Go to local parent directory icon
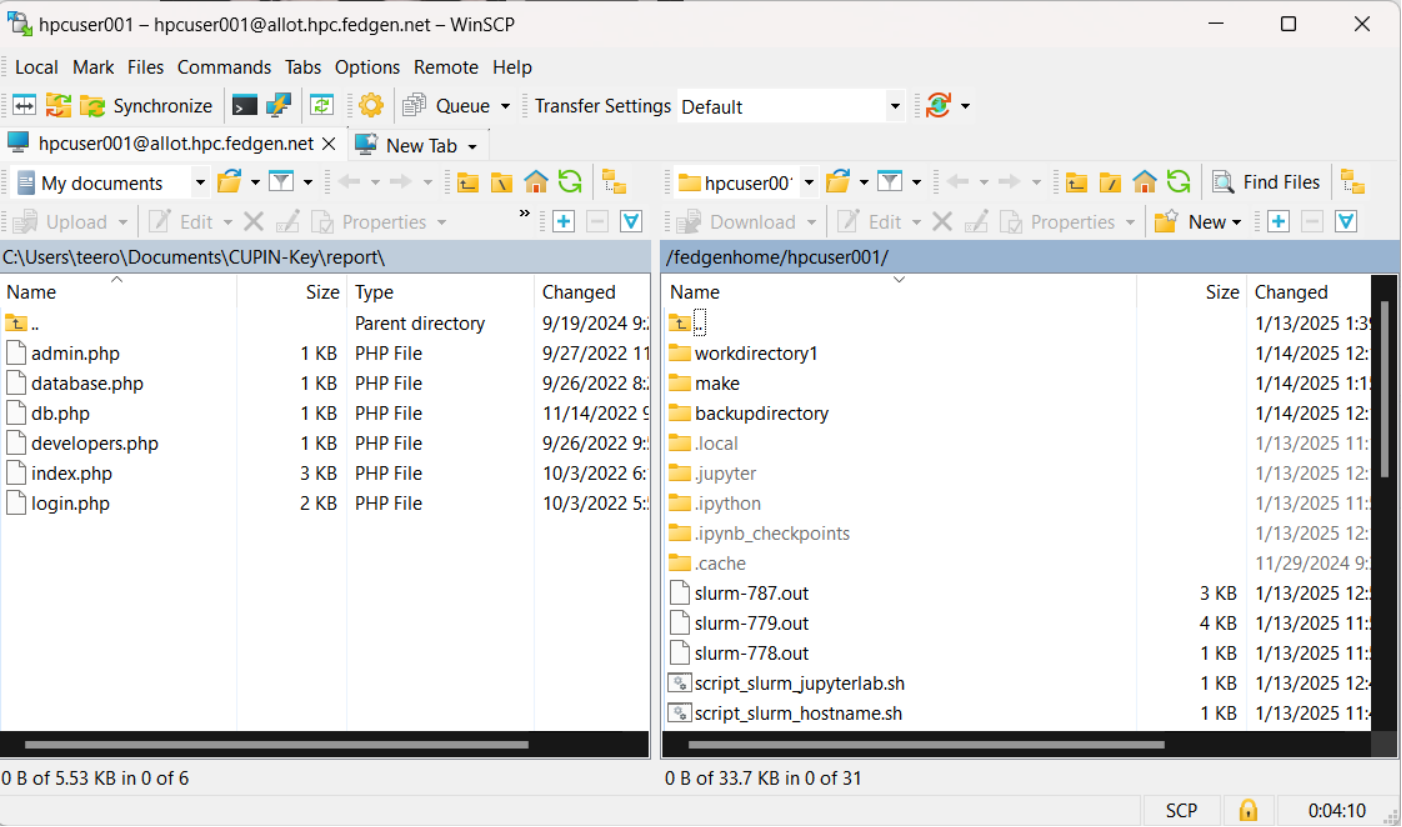This screenshot has height=827, width=1402. point(467,182)
